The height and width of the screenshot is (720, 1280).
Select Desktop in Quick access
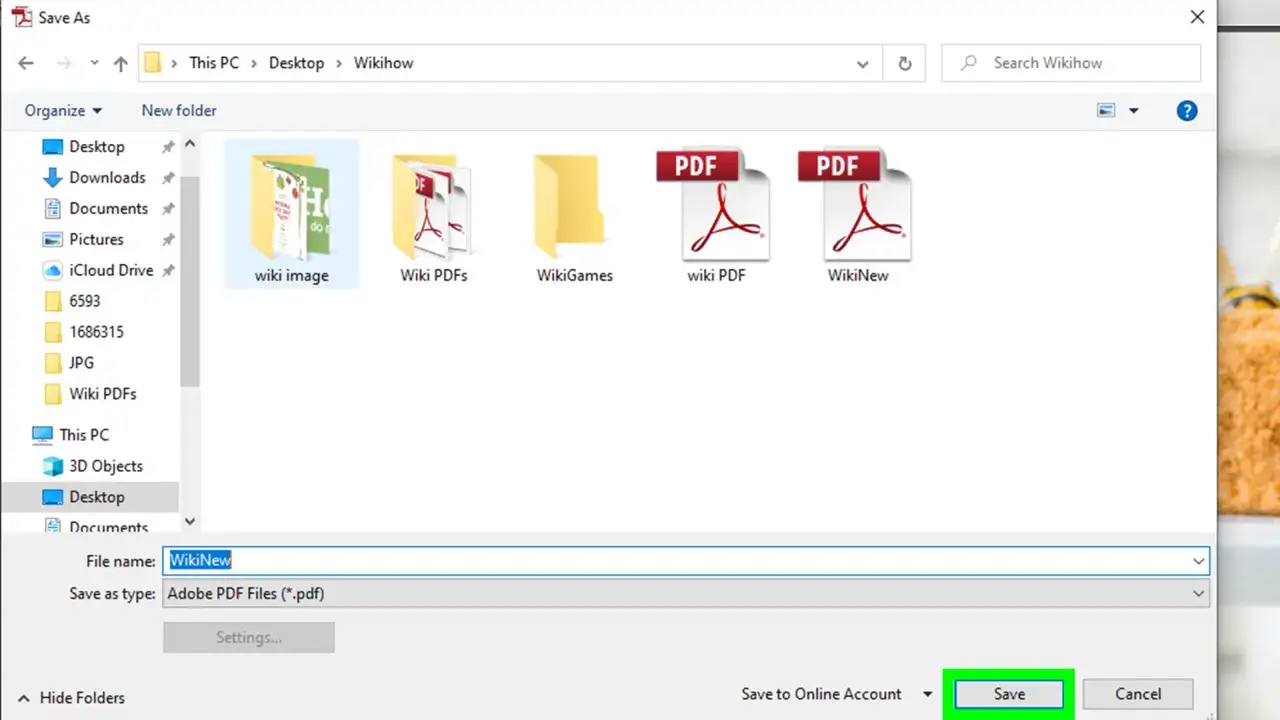[x=97, y=147]
